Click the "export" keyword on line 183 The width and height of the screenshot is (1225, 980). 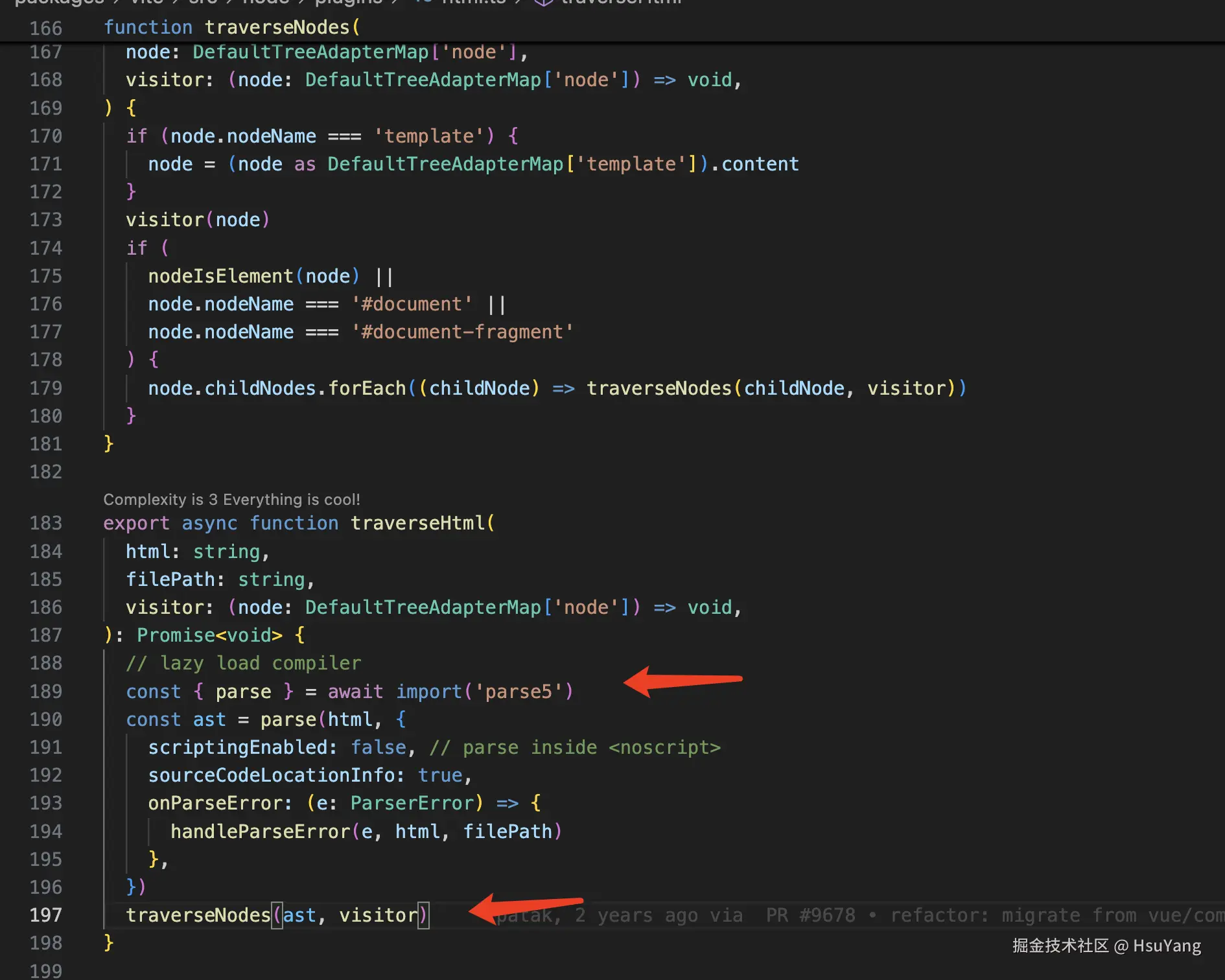click(x=137, y=523)
